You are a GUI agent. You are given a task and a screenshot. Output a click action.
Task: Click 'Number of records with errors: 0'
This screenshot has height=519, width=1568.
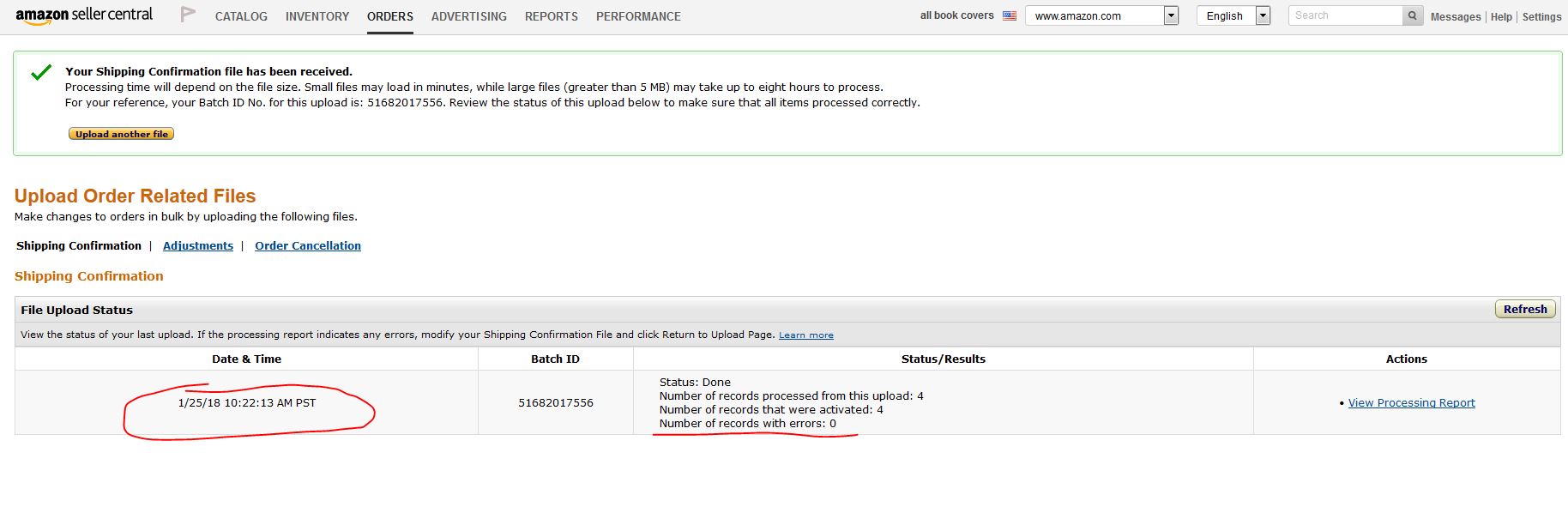[748, 423]
